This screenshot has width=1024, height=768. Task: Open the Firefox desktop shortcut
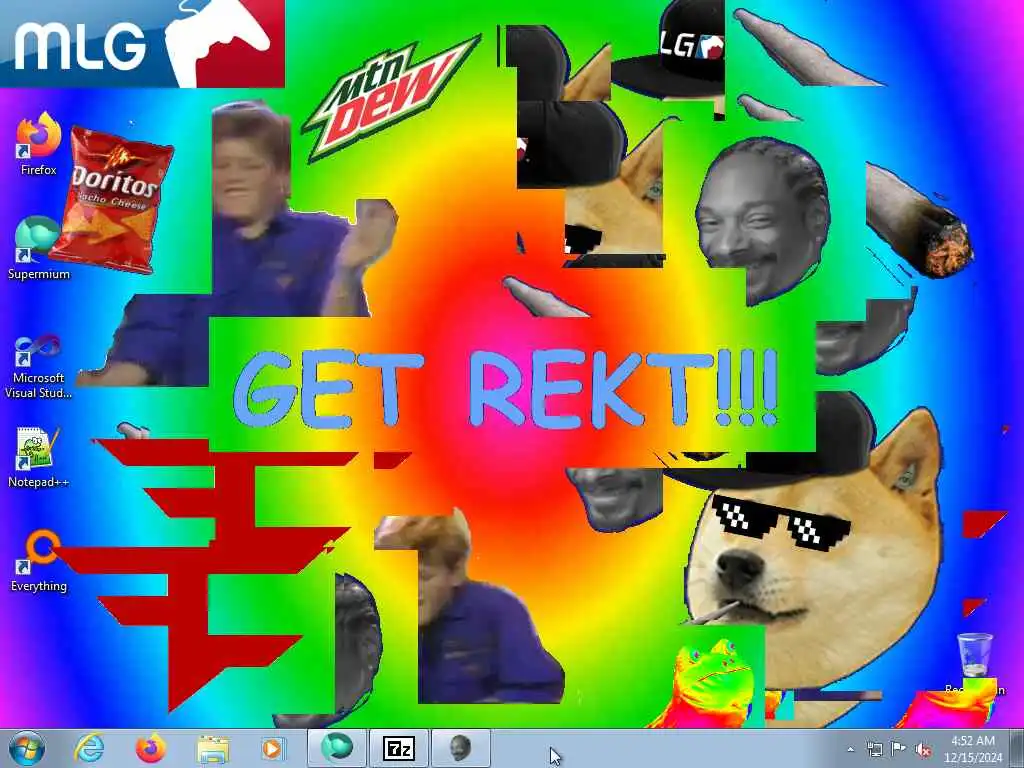click(x=38, y=144)
